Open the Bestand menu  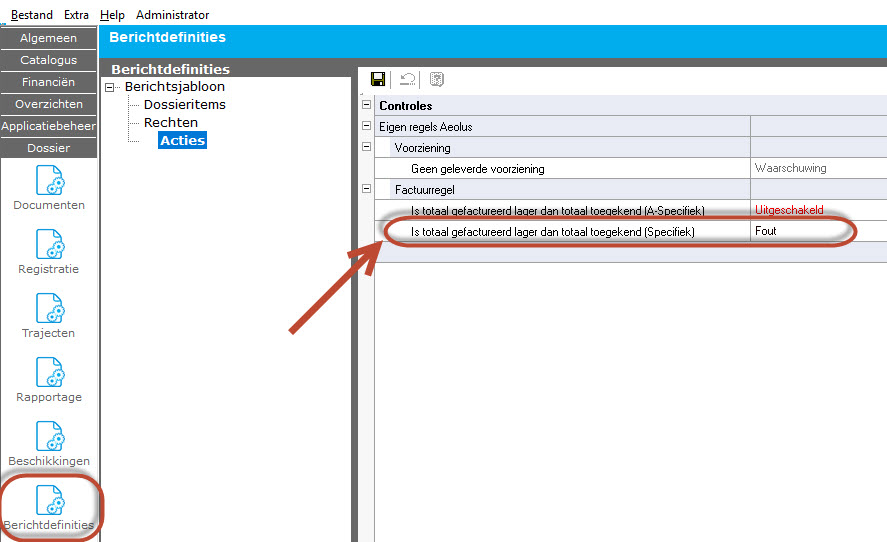coord(33,15)
